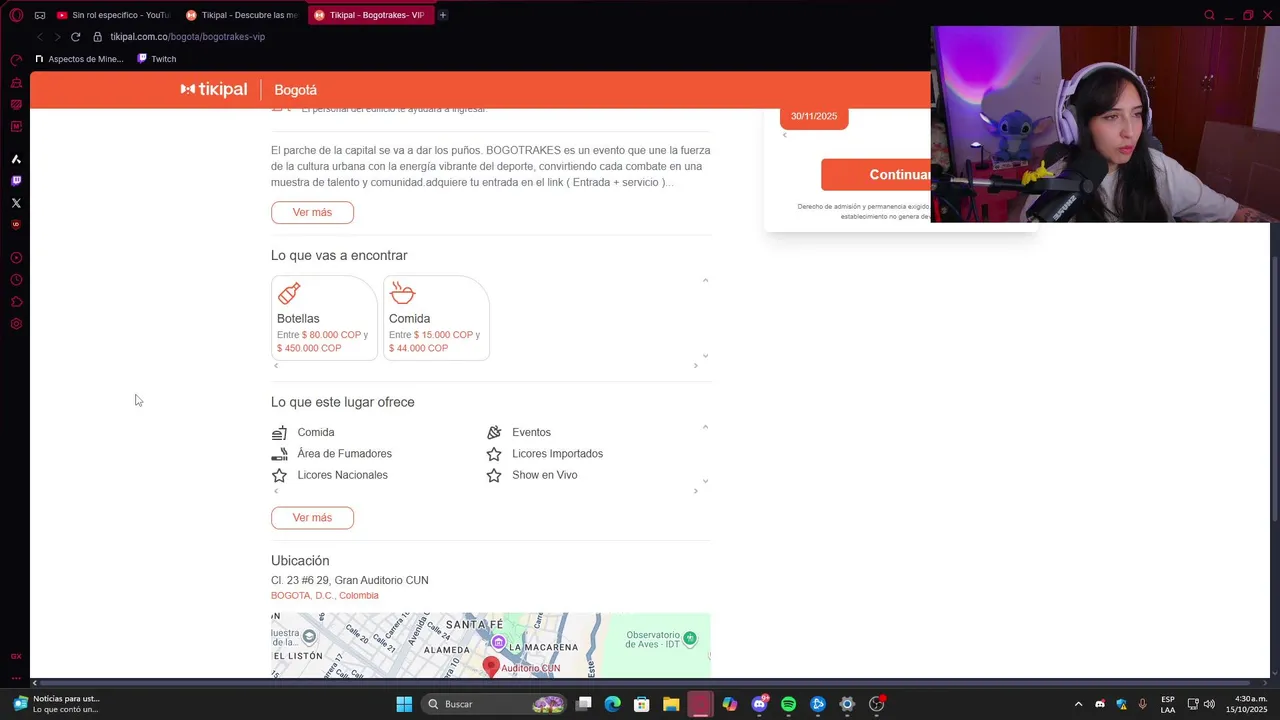Open the Noticias para ust... news widget
The height and width of the screenshot is (720, 1280).
[x=57, y=704]
